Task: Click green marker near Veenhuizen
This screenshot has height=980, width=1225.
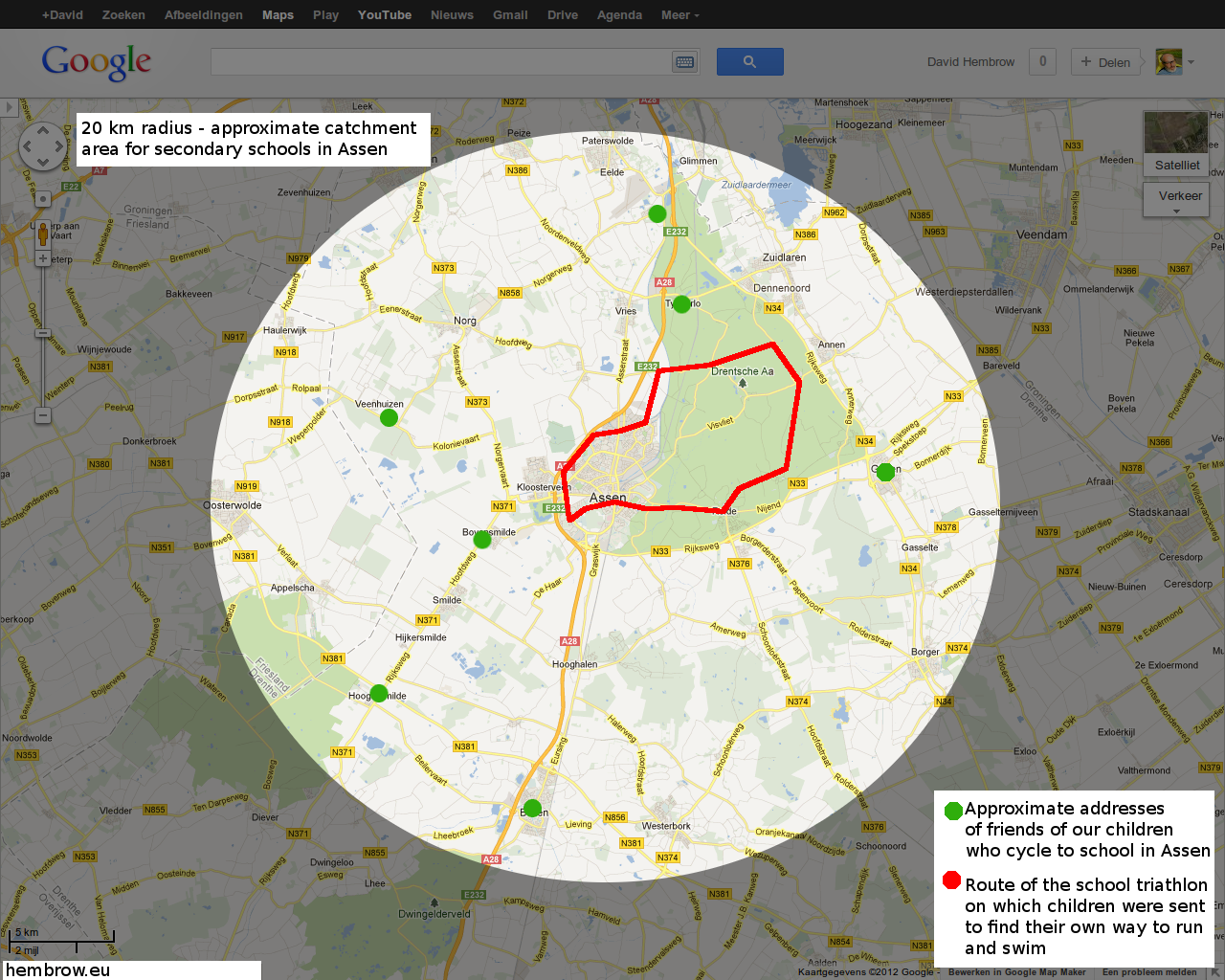Action: (389, 417)
